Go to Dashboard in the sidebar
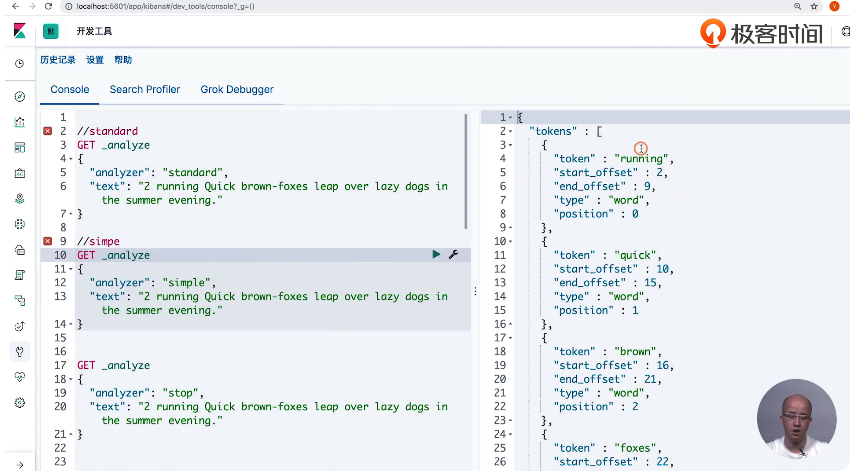This screenshot has width=851, height=476. 19,147
